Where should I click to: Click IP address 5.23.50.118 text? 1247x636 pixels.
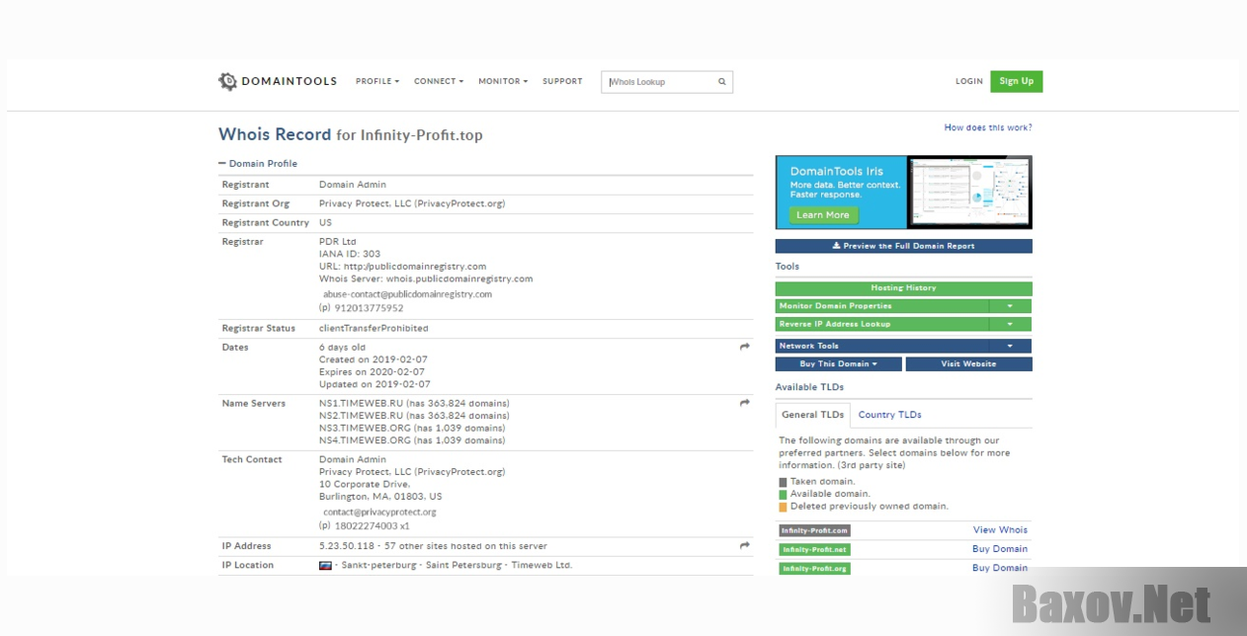347,546
